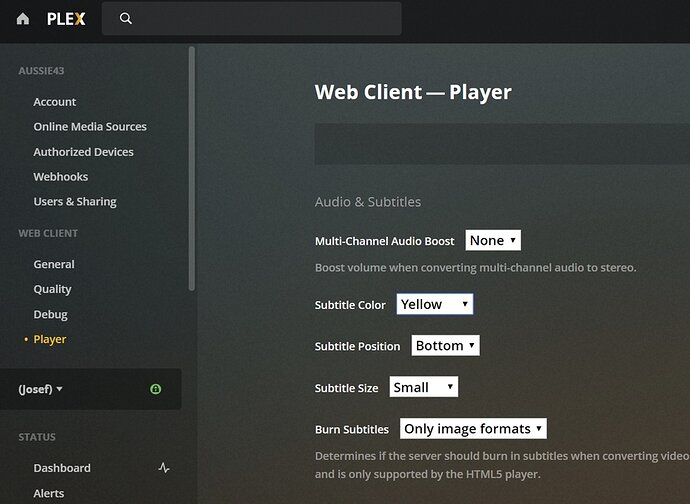Click the Audio & Subtitles section heading
Screen dimensions: 690x504
[368, 202]
